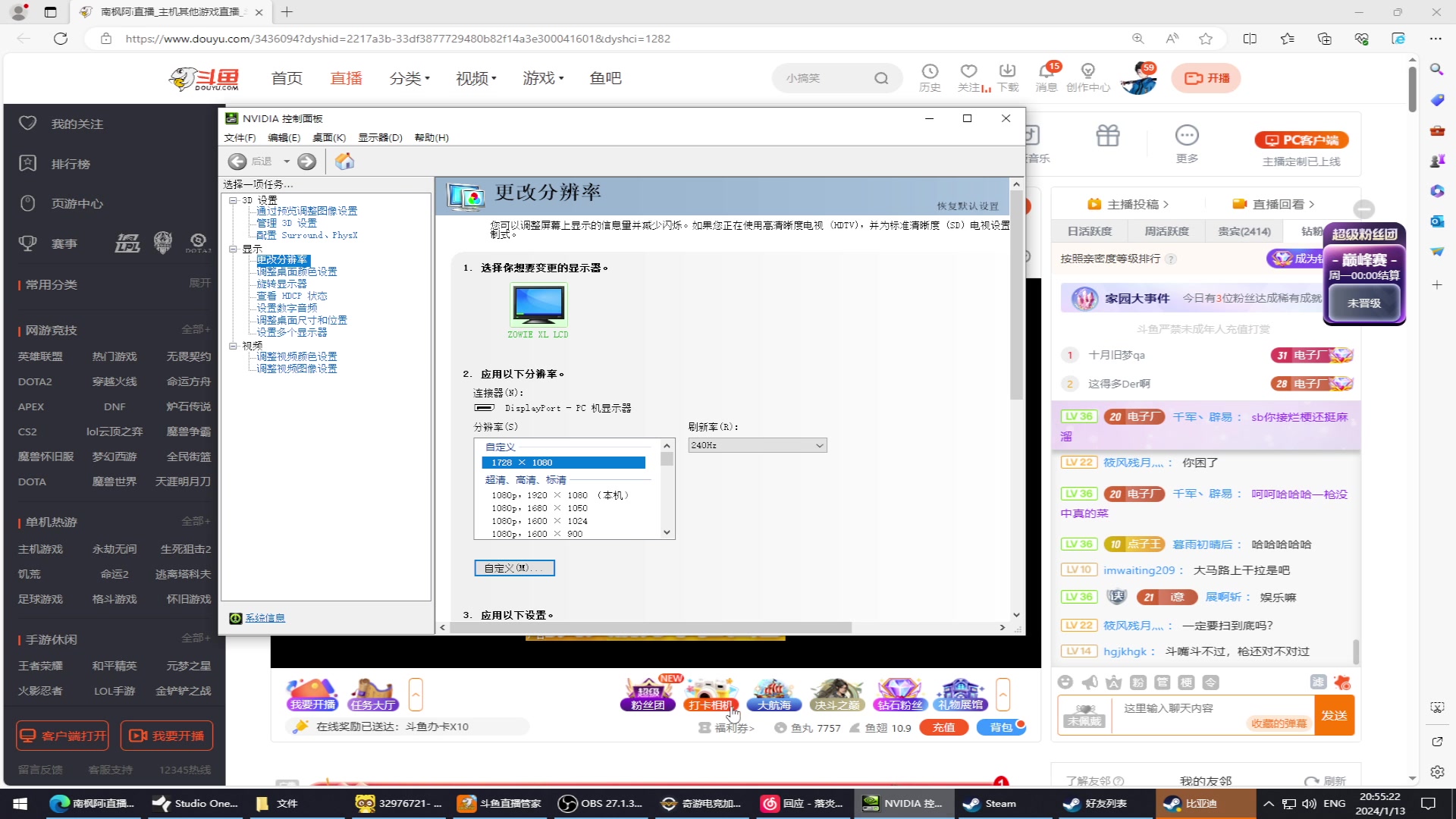Click the 开播 start streaming button

click(x=1207, y=78)
